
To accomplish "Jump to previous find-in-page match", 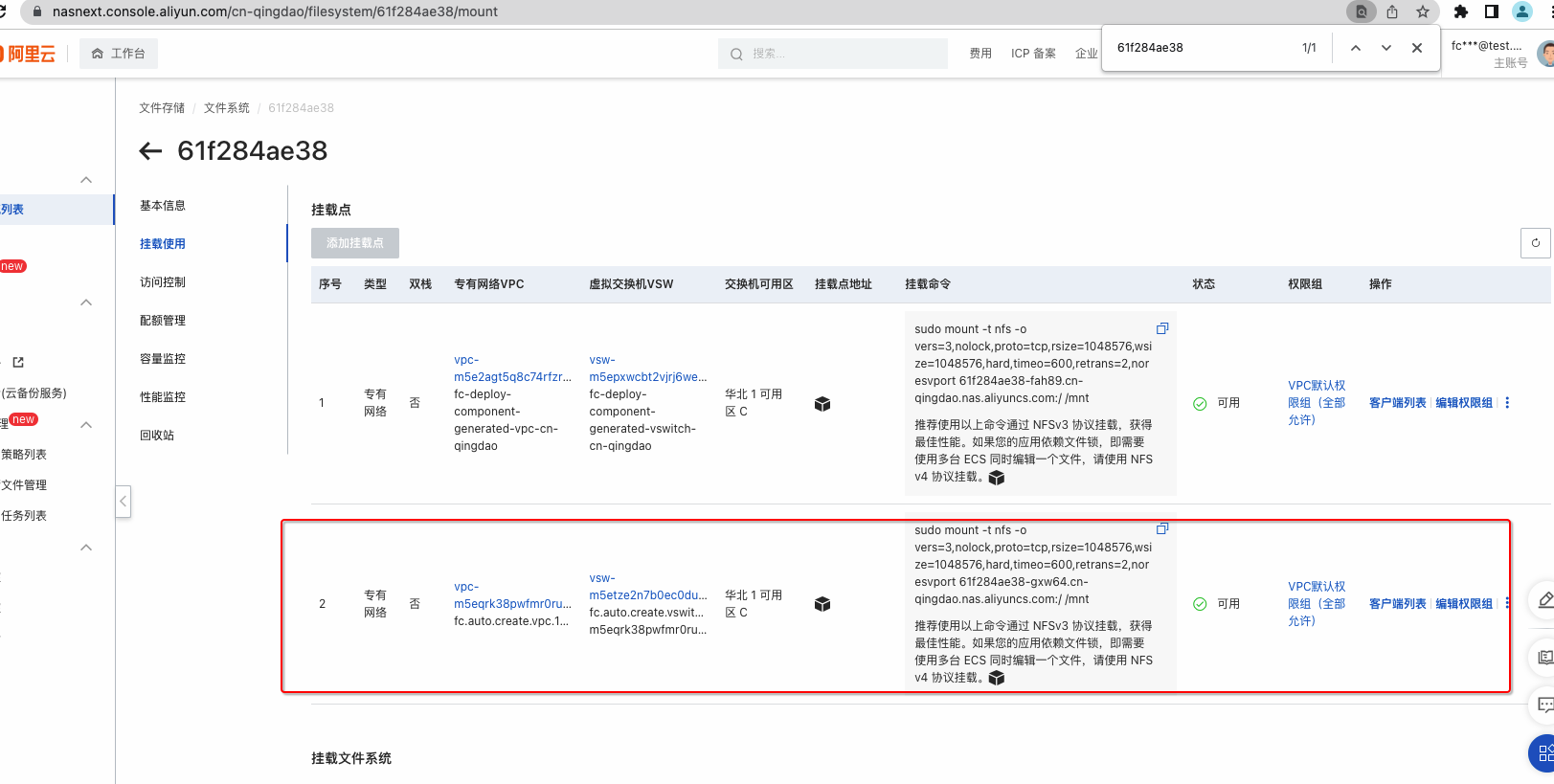I will (x=1356, y=48).
